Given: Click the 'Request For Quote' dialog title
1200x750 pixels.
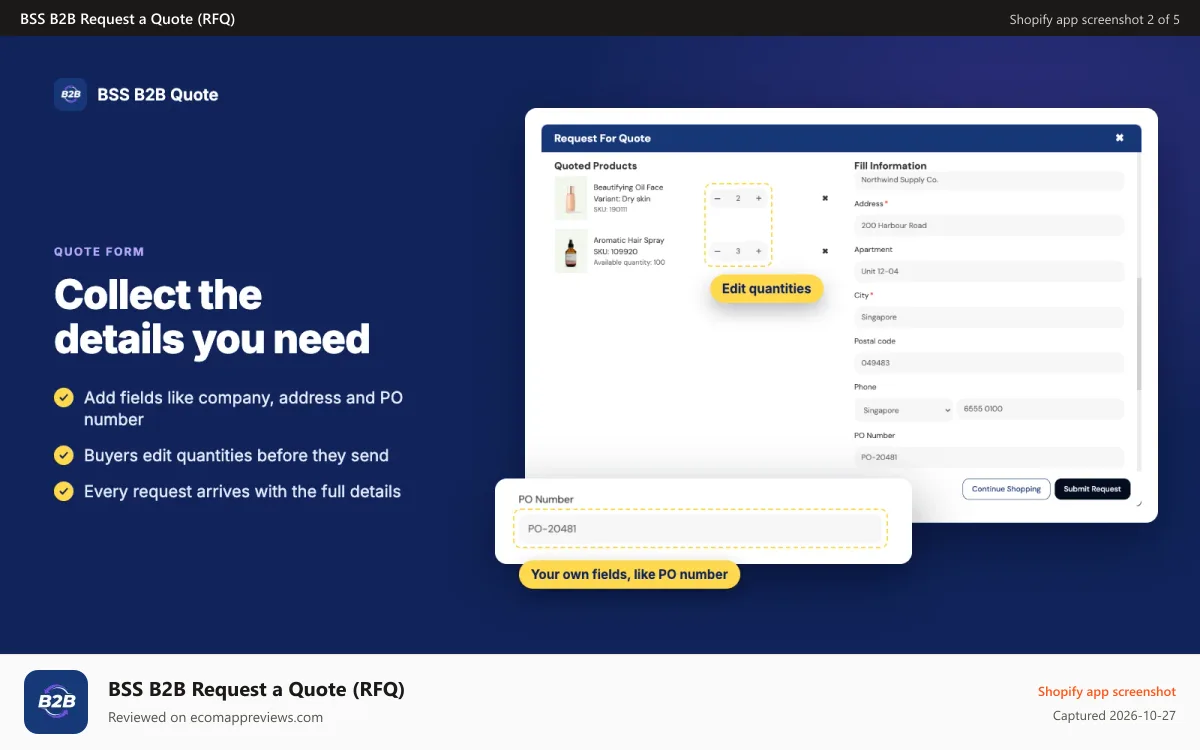Looking at the screenshot, I should click(x=602, y=138).
